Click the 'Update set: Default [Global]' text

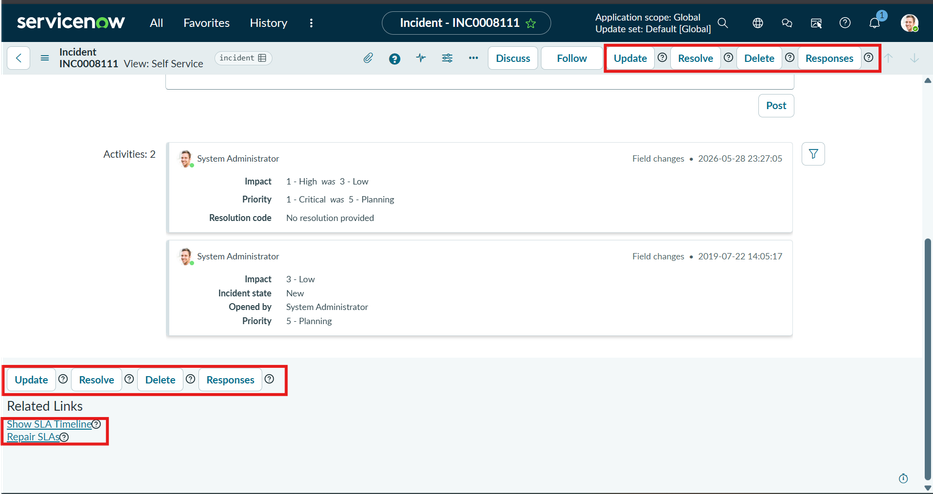(x=653, y=29)
